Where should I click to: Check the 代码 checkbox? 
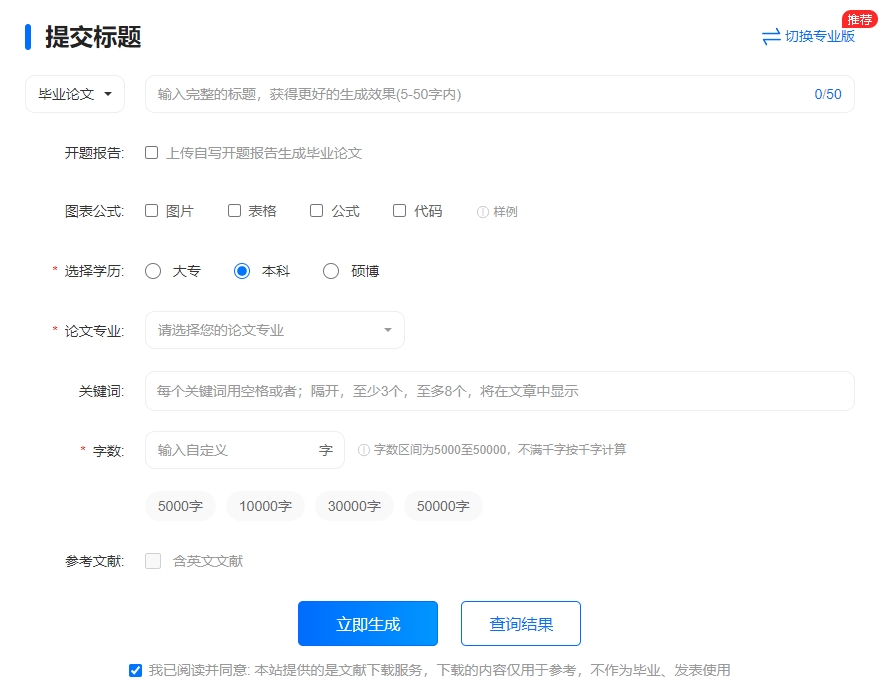pos(400,211)
